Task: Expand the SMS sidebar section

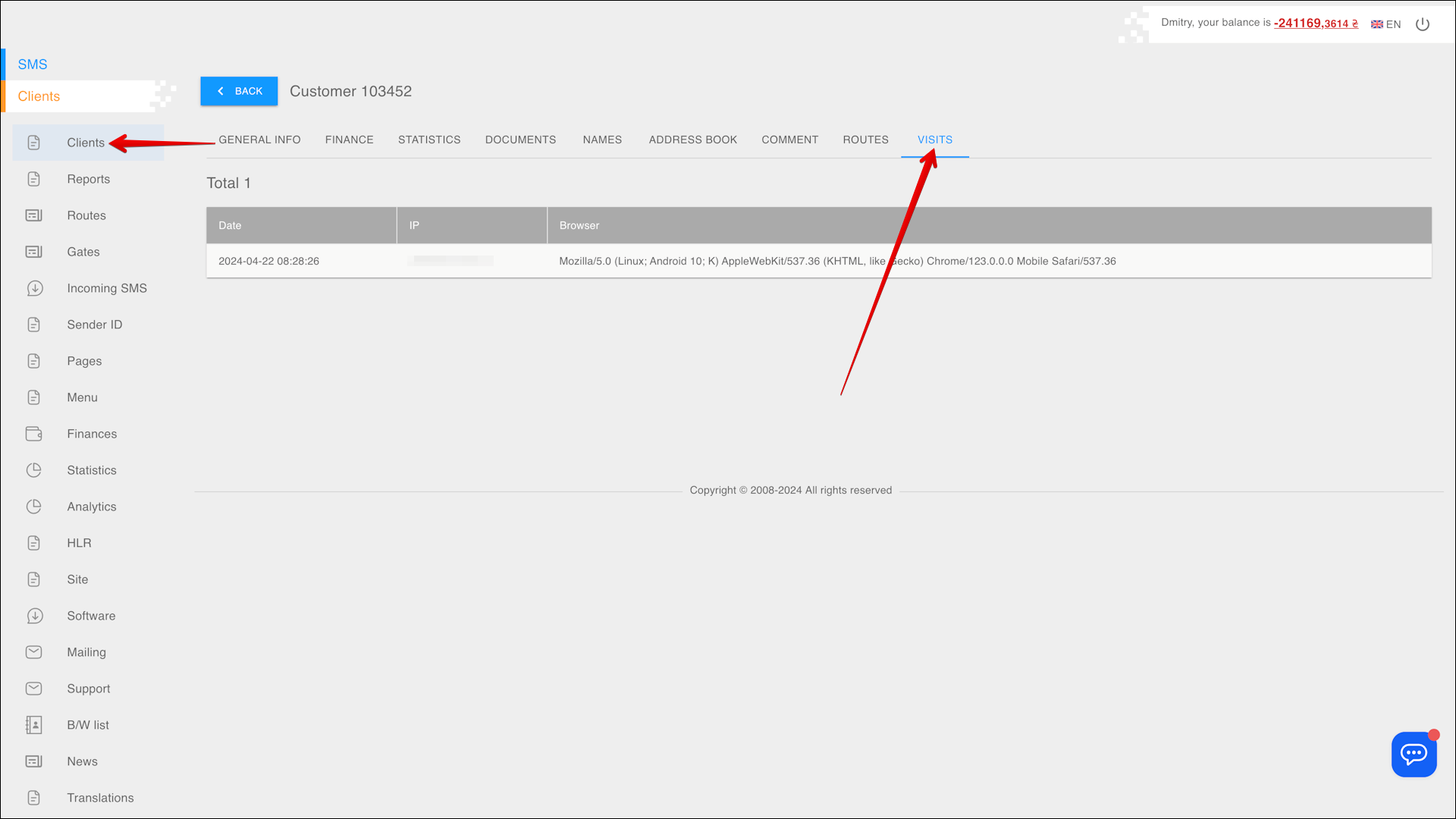Action: tap(33, 64)
